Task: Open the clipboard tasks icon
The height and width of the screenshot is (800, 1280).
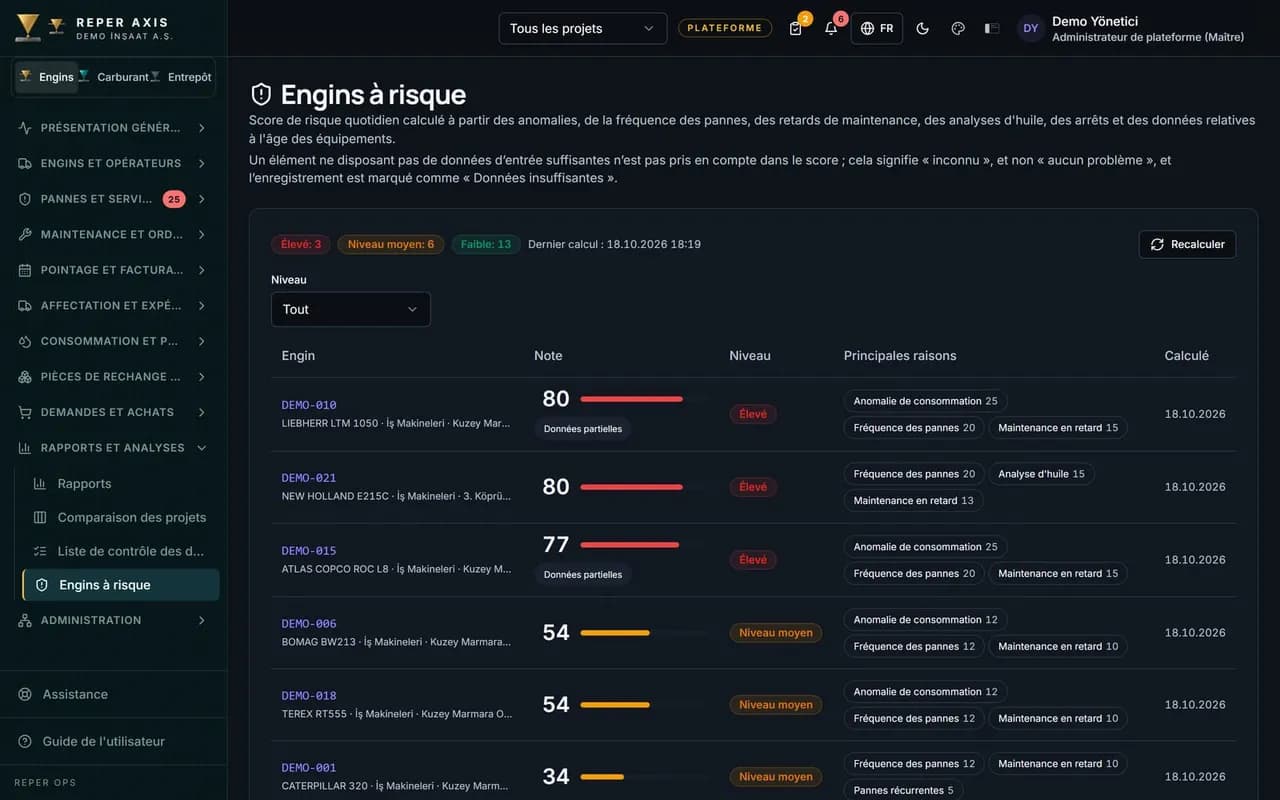Action: (796, 28)
